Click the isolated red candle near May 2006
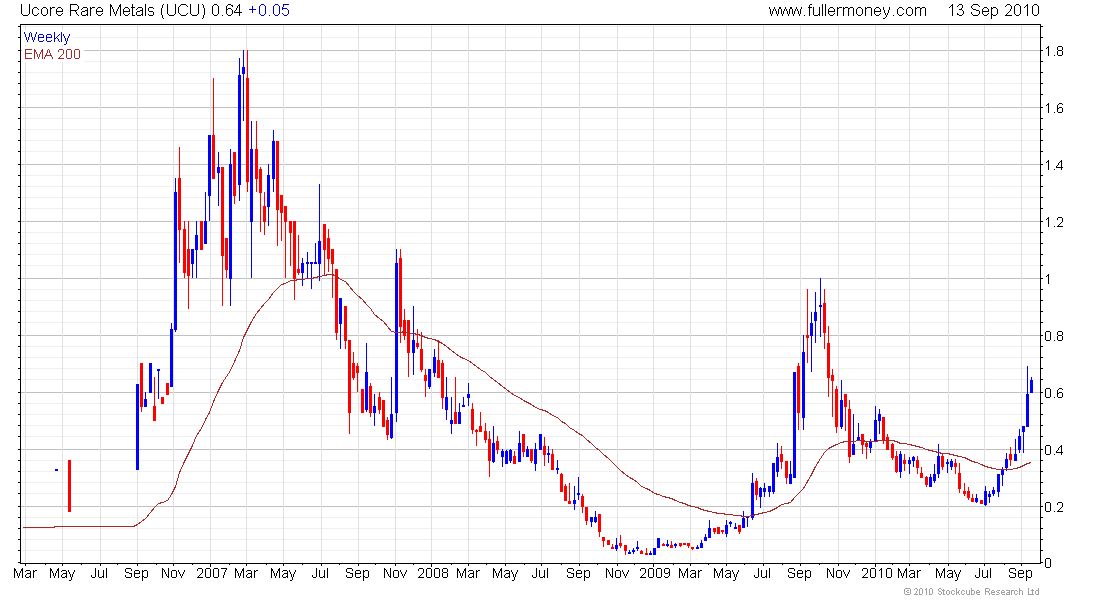Image resolution: width=1100 pixels, height=600 pixels. pos(69,486)
